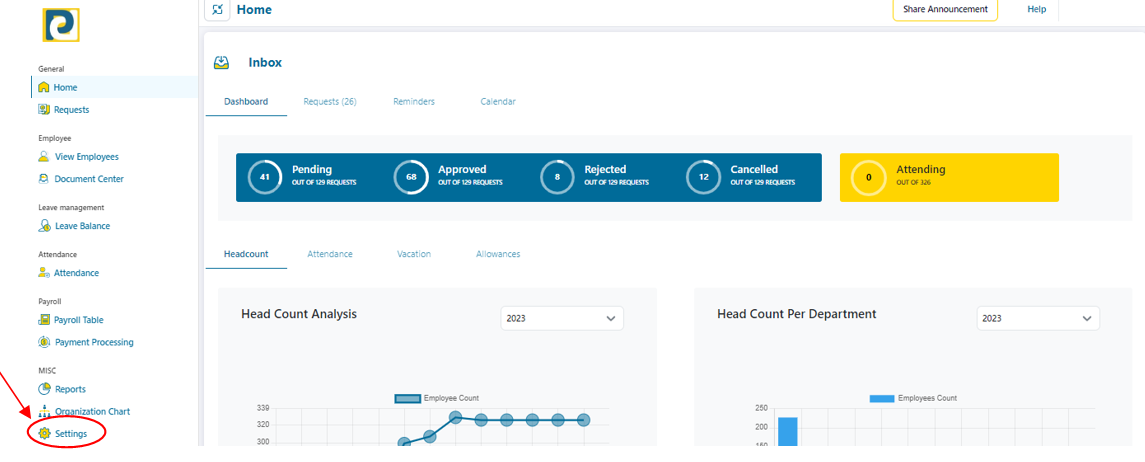Open Leave Balance page
The height and width of the screenshot is (462, 1145).
[82, 226]
